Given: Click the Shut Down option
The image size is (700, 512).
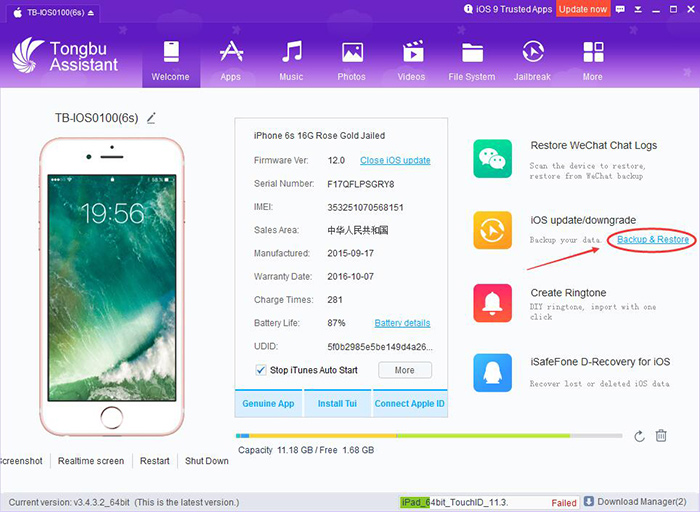Looking at the screenshot, I should tap(207, 461).
